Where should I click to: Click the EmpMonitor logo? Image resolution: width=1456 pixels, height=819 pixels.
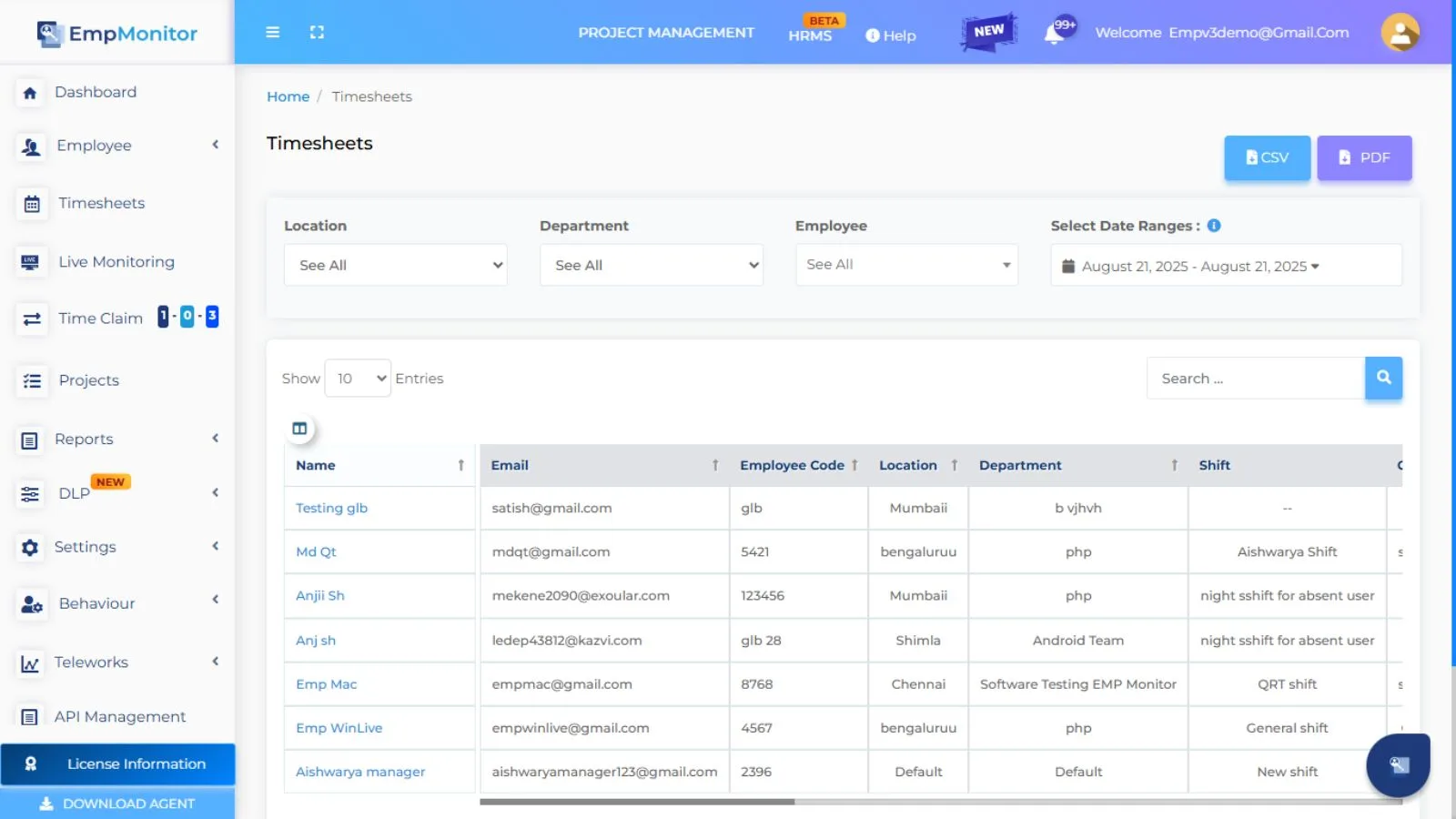116,34
